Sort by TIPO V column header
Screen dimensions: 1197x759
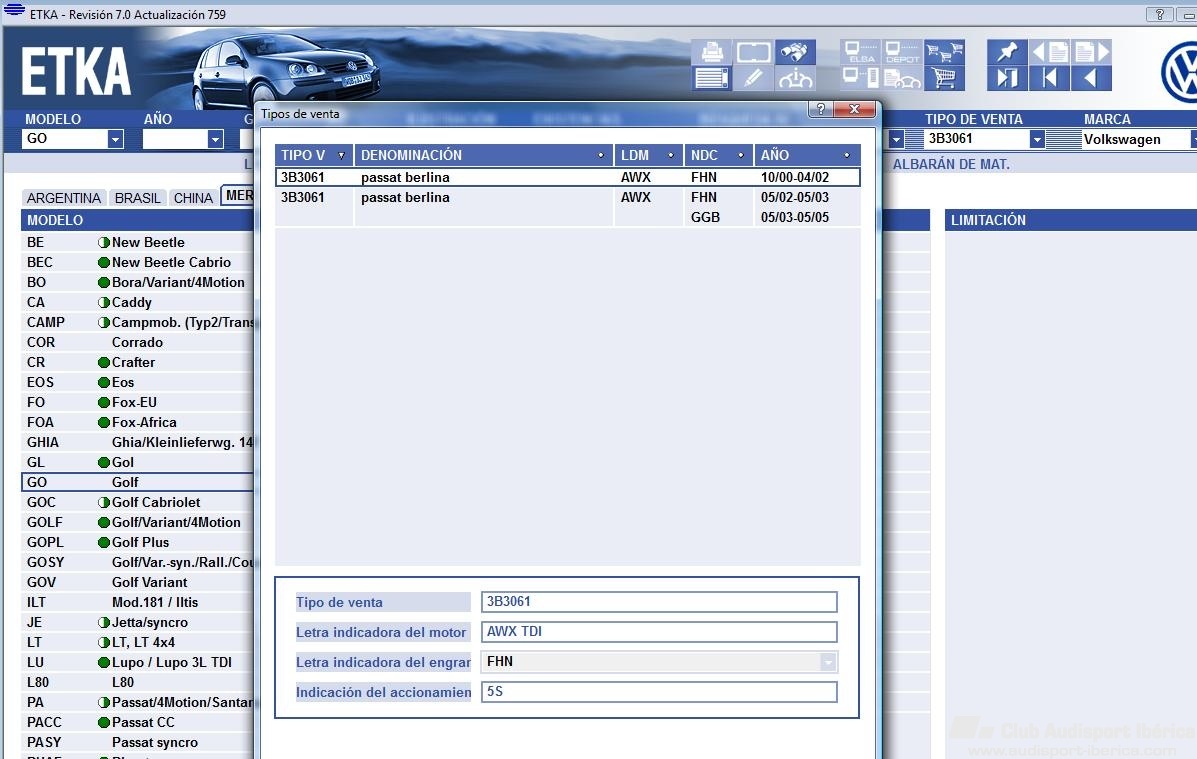[x=314, y=155]
